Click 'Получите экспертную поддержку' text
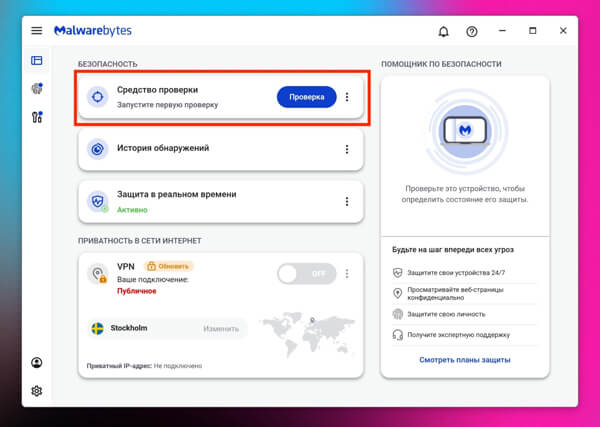 pos(458,335)
